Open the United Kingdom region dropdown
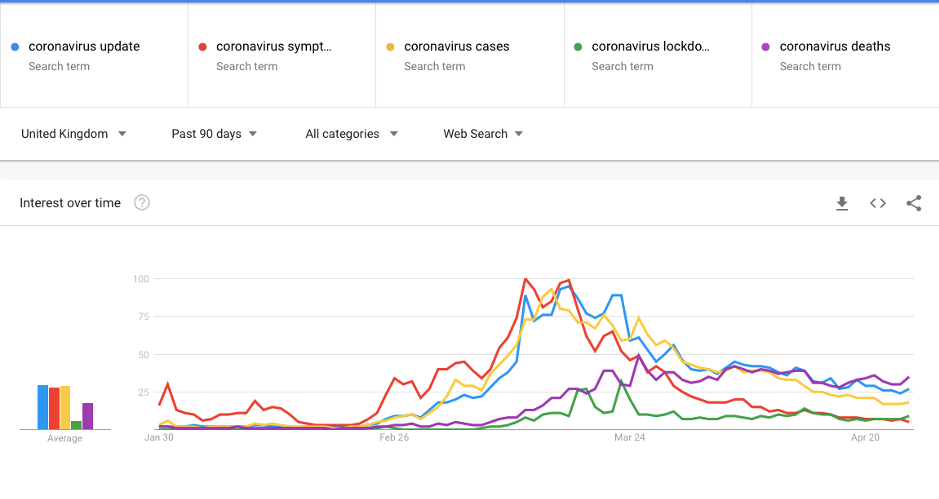The image size is (939, 499). (74, 134)
